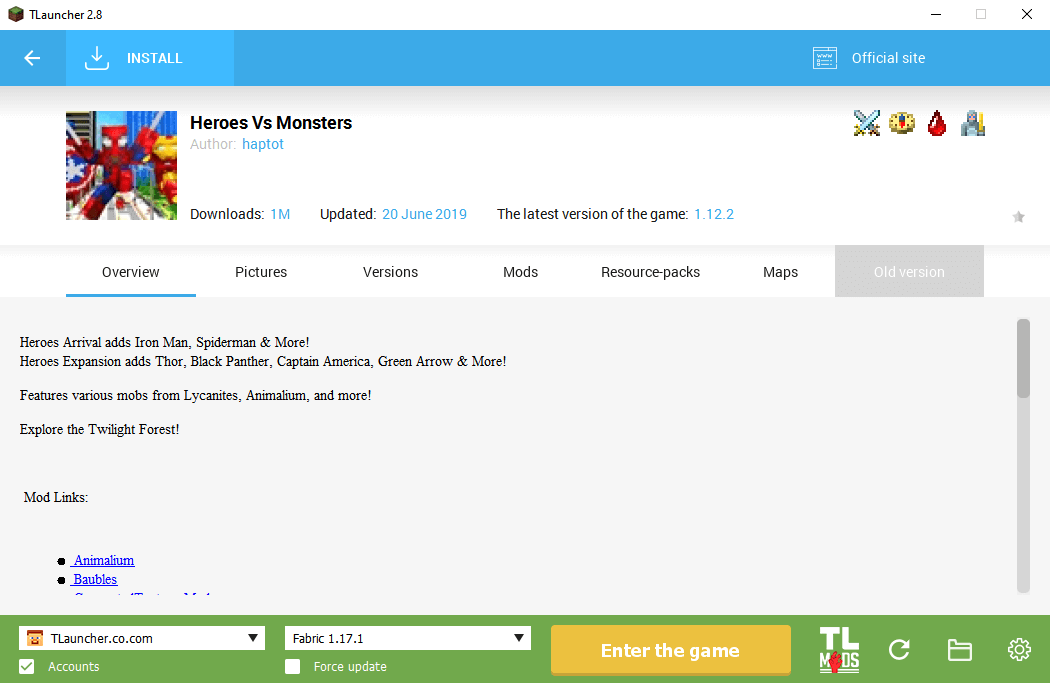Click the account avatar icon in account dropdown
Image resolution: width=1050 pixels, height=683 pixels.
click(x=35, y=638)
